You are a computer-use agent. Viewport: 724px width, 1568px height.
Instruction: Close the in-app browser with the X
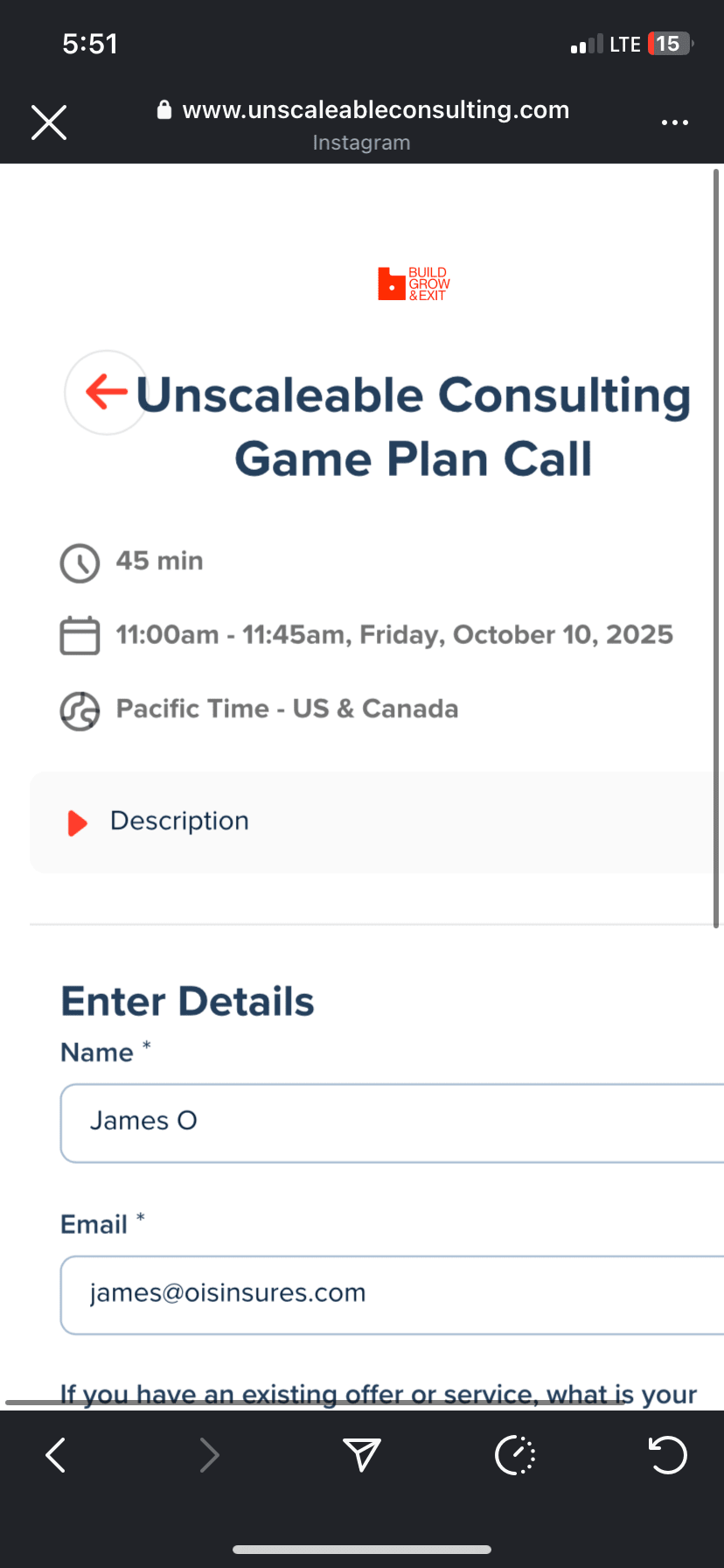(x=49, y=122)
